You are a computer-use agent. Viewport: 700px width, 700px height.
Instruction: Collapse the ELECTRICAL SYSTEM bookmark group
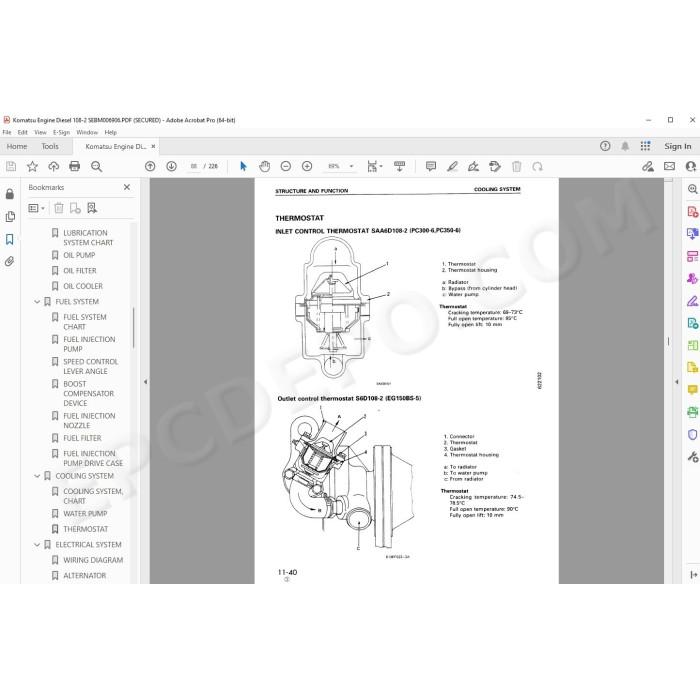coord(38,545)
